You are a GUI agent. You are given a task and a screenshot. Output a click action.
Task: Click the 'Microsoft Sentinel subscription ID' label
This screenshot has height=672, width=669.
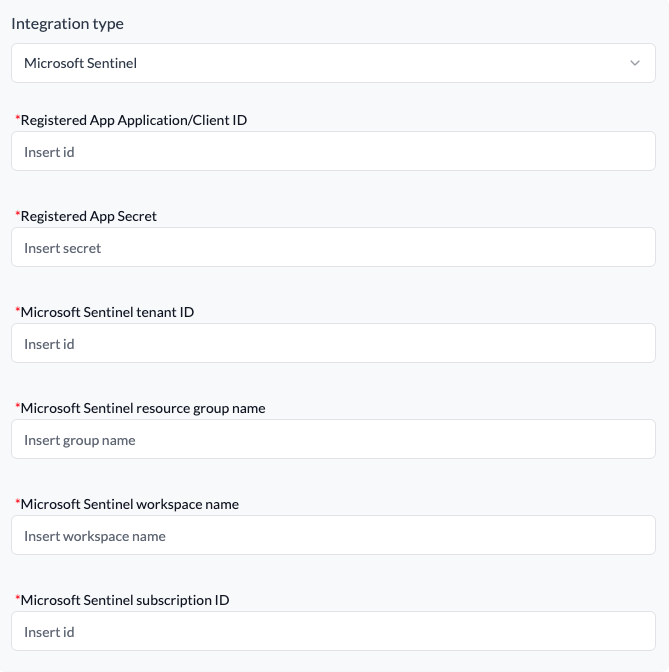(x=125, y=600)
